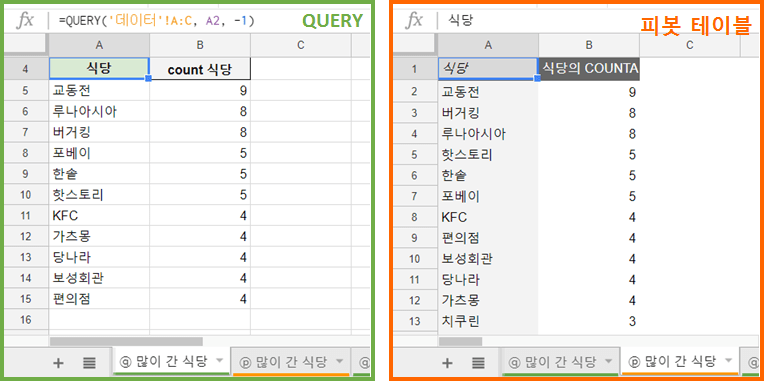
Task: Click KFC cell in pivot window
Action: point(488,217)
